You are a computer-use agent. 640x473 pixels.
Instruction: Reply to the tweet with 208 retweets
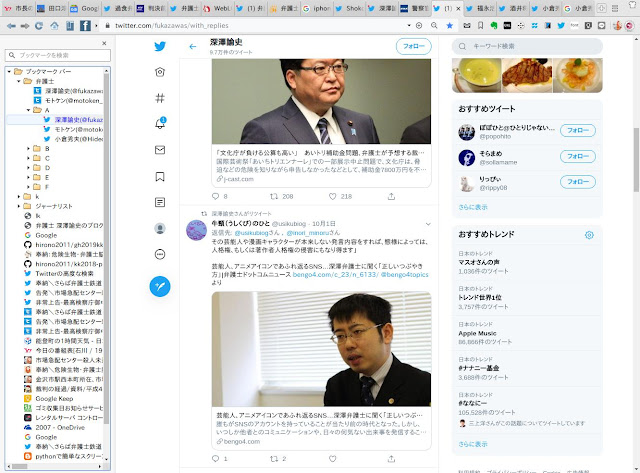[x=216, y=196]
